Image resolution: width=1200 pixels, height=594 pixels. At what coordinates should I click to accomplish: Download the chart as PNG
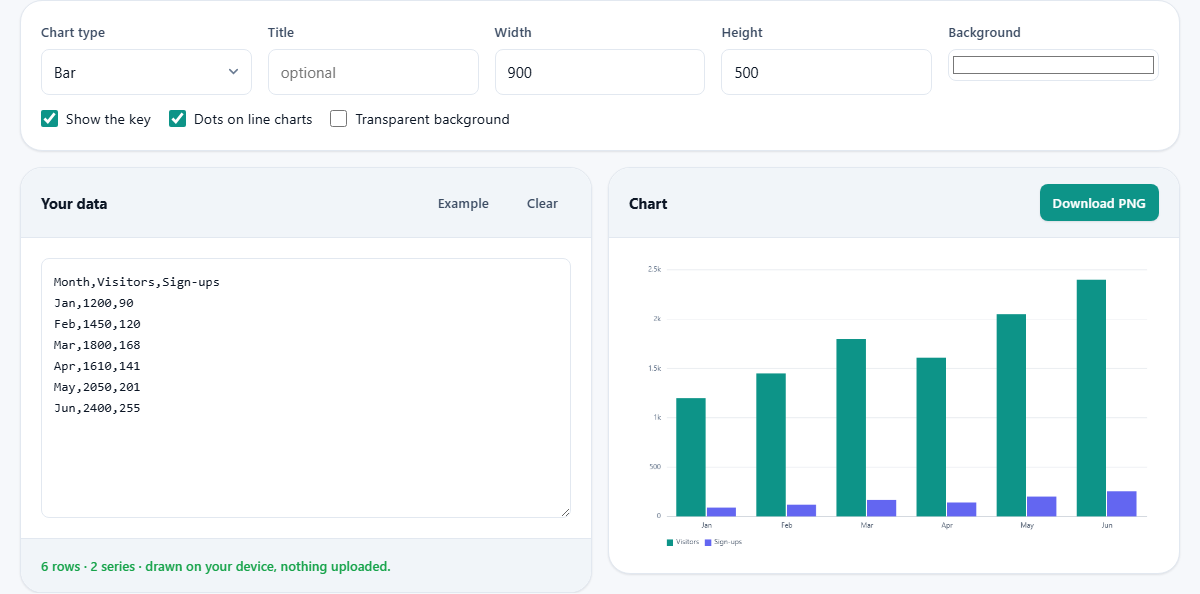point(1099,203)
